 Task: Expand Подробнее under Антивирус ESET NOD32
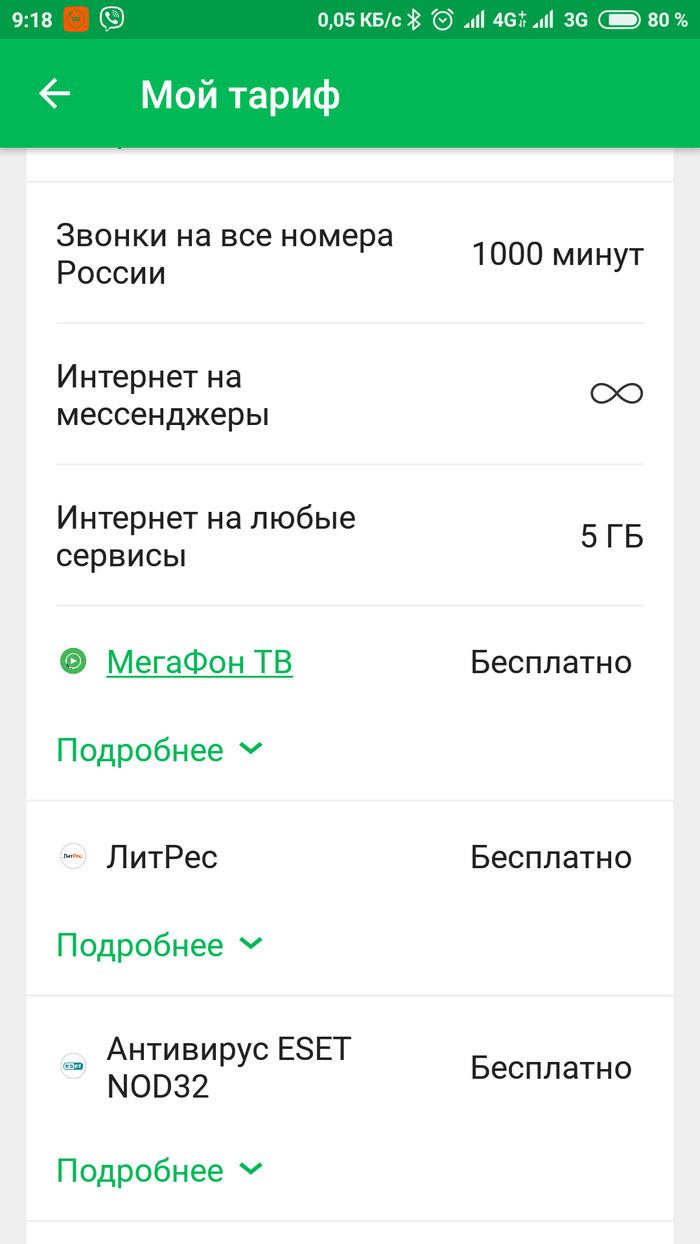140,1170
